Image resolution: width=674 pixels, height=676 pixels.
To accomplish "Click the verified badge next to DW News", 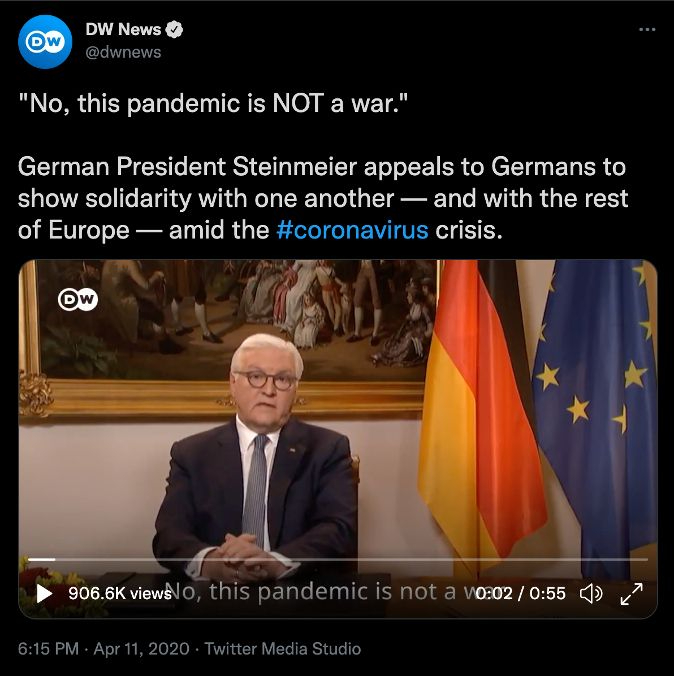I will [x=174, y=30].
